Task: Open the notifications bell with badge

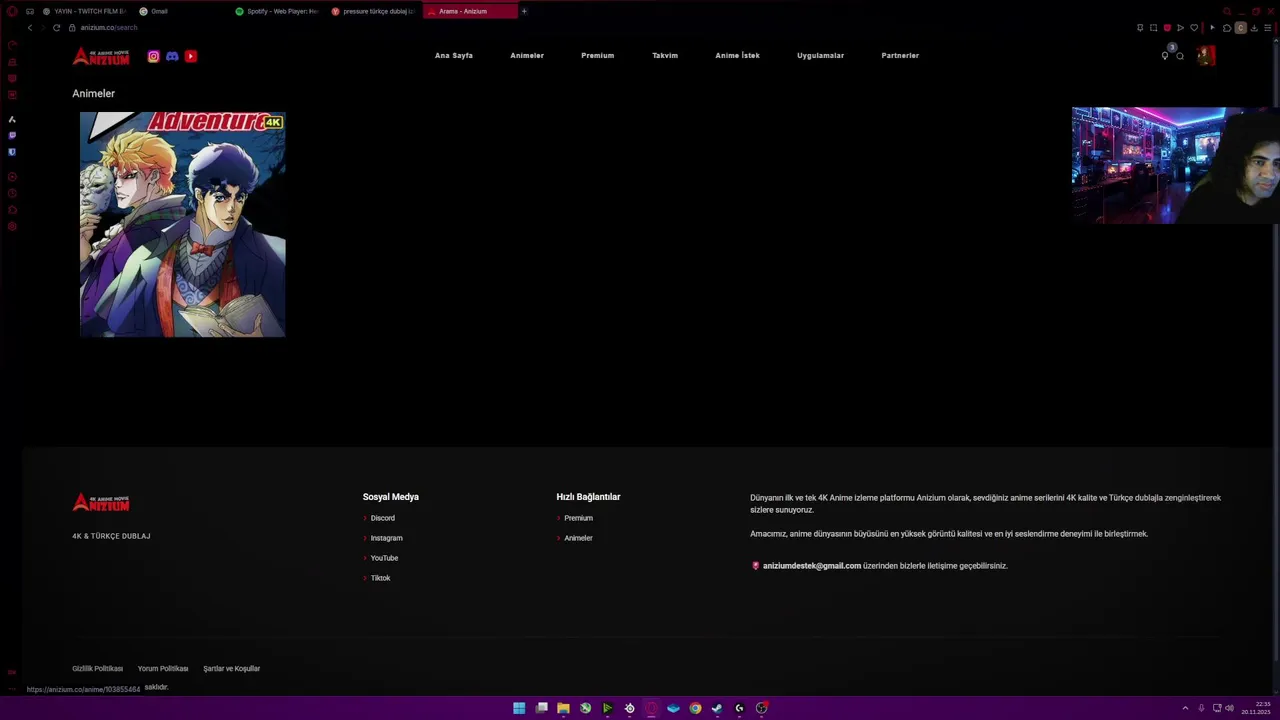Action: (x=1165, y=55)
